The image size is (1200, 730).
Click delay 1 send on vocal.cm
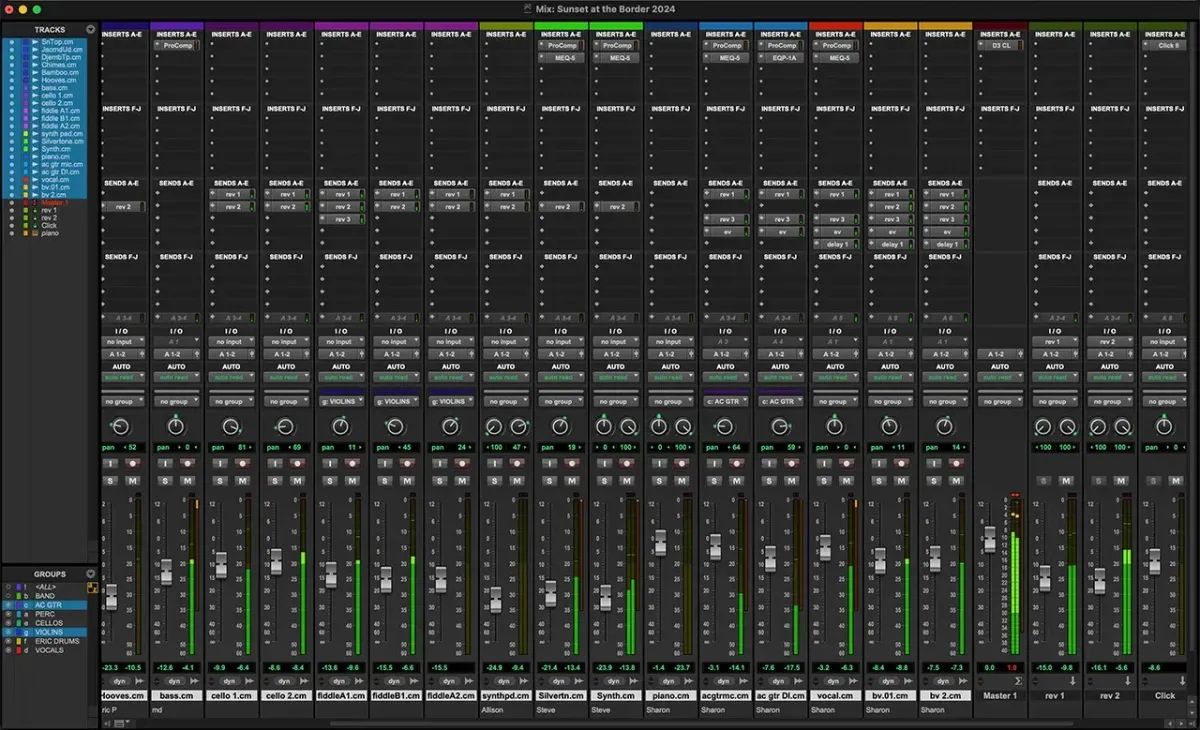836,244
